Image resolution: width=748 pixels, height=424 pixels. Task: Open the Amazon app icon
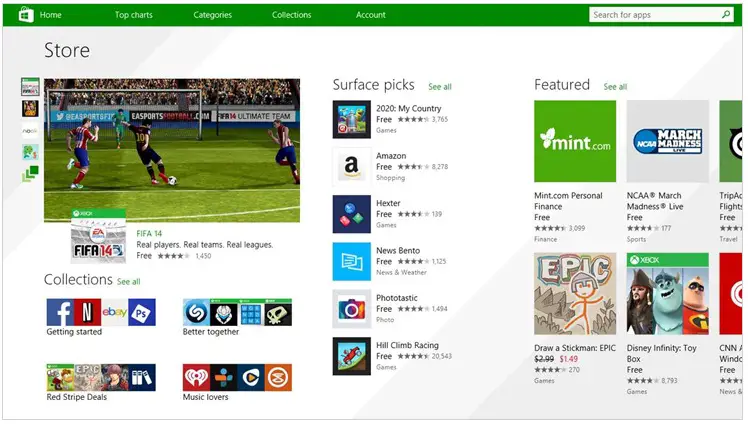pos(352,166)
